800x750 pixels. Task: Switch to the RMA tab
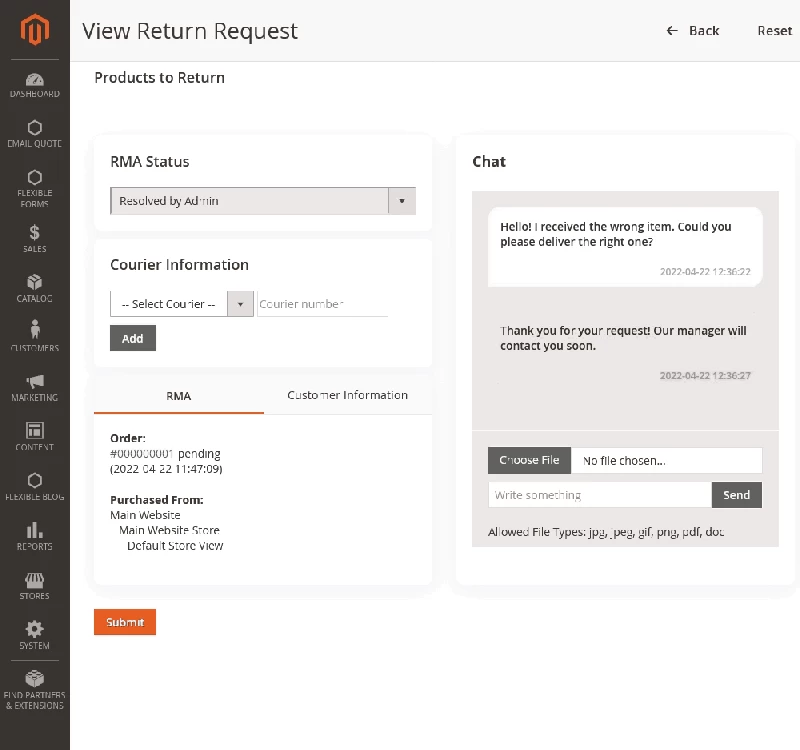179,396
